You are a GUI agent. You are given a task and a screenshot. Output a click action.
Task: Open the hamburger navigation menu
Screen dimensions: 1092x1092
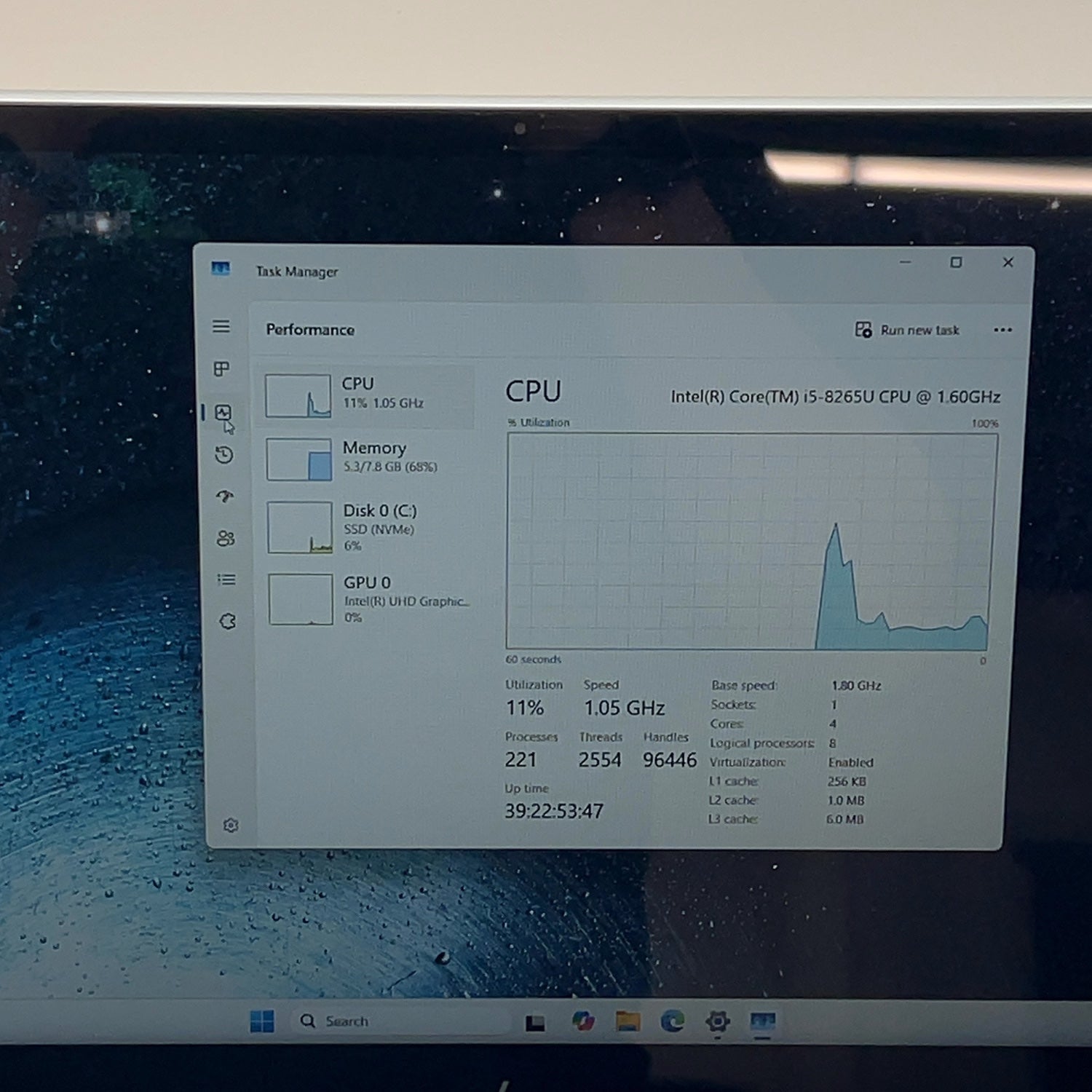[x=221, y=326]
